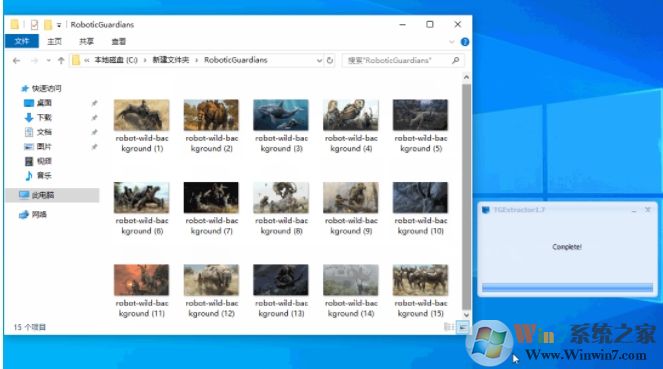The height and width of the screenshot is (369, 663).
Task: Switch to large thumbnails view icon
Action: click(x=463, y=327)
